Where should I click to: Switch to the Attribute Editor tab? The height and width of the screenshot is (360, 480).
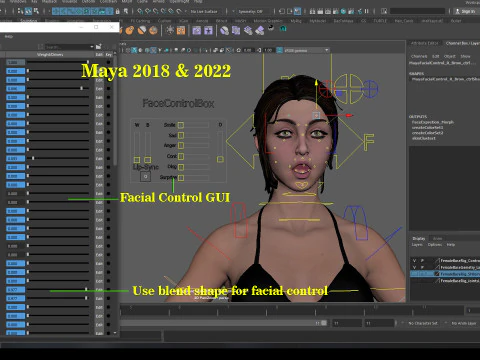[424, 43]
